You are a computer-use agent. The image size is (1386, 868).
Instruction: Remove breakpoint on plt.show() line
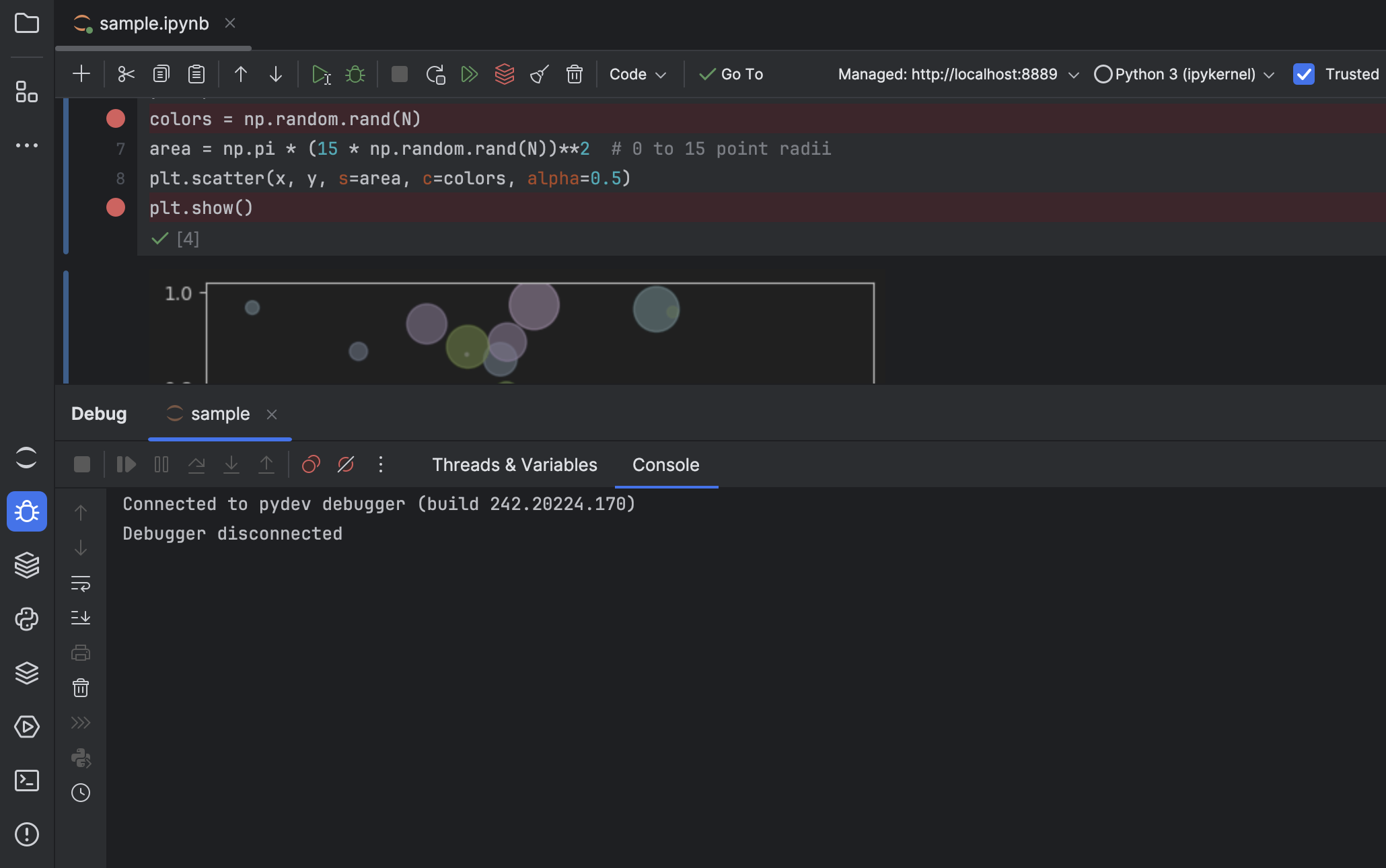click(116, 207)
